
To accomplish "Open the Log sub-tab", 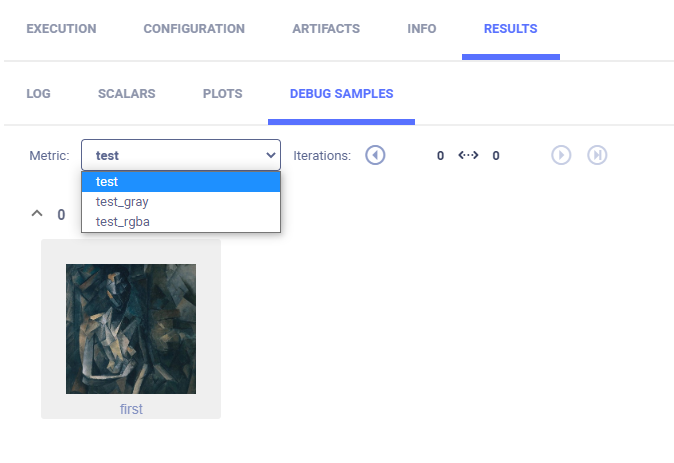I will point(38,94).
